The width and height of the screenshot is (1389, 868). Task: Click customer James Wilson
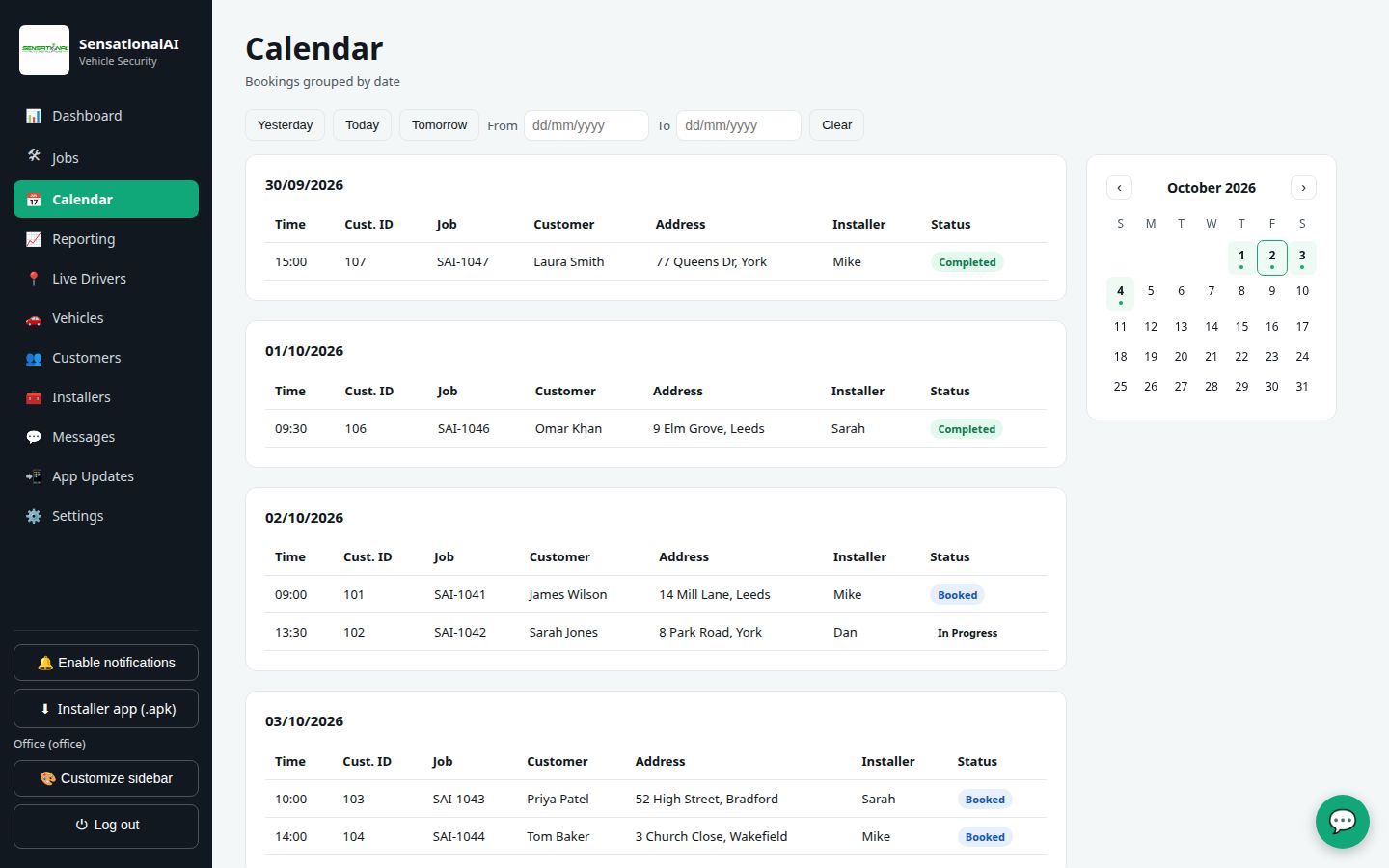coord(568,595)
